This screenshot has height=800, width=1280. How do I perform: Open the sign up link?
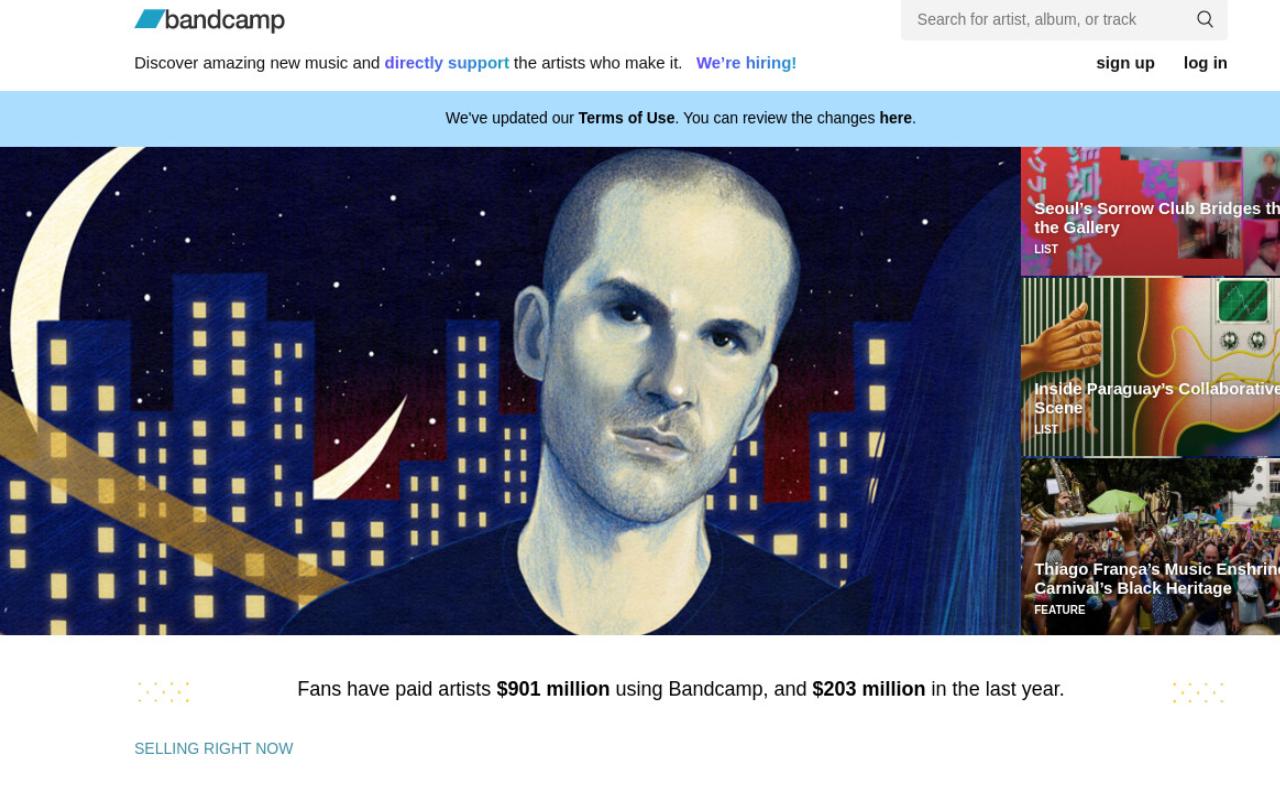click(1125, 62)
